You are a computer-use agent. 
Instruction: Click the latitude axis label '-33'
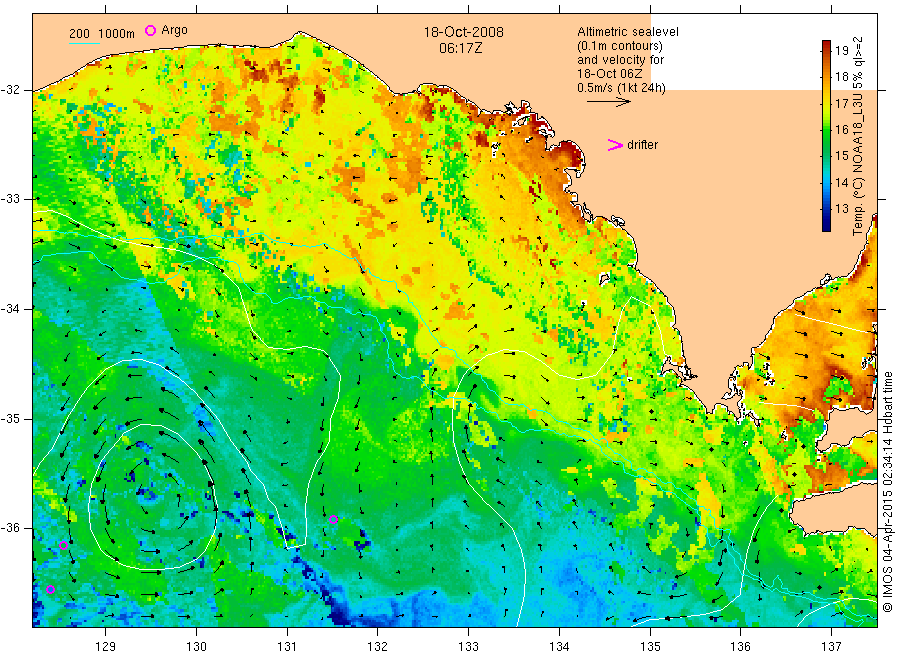point(10,199)
